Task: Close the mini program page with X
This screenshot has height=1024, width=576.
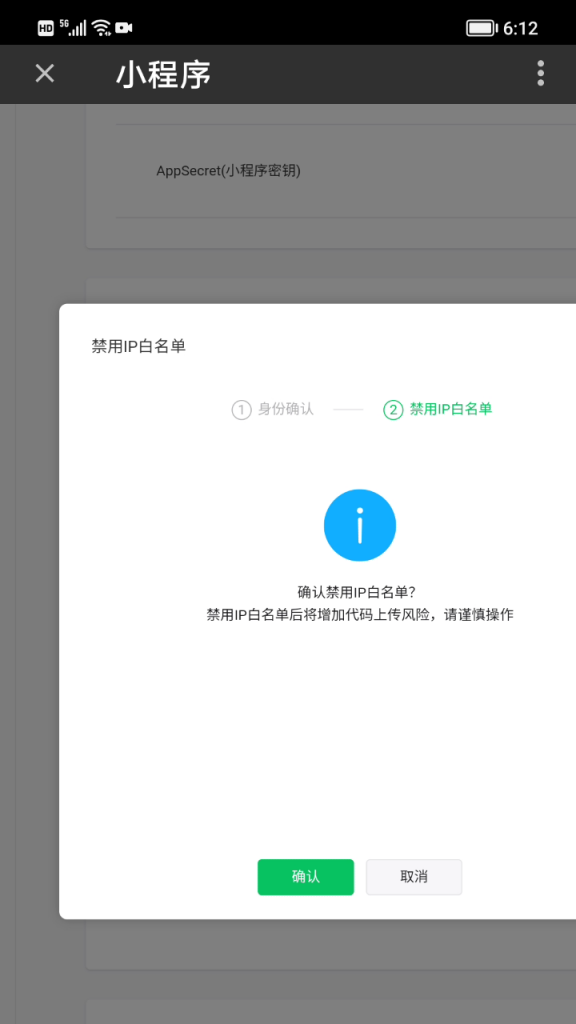Action: pyautogui.click(x=44, y=74)
